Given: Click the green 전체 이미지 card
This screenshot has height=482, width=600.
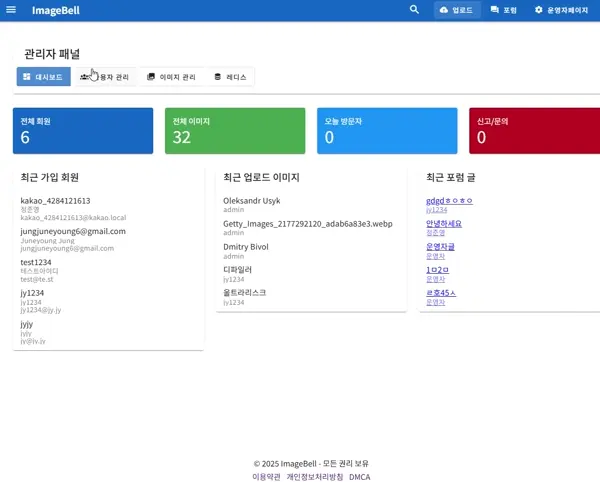Looking at the screenshot, I should [x=235, y=131].
